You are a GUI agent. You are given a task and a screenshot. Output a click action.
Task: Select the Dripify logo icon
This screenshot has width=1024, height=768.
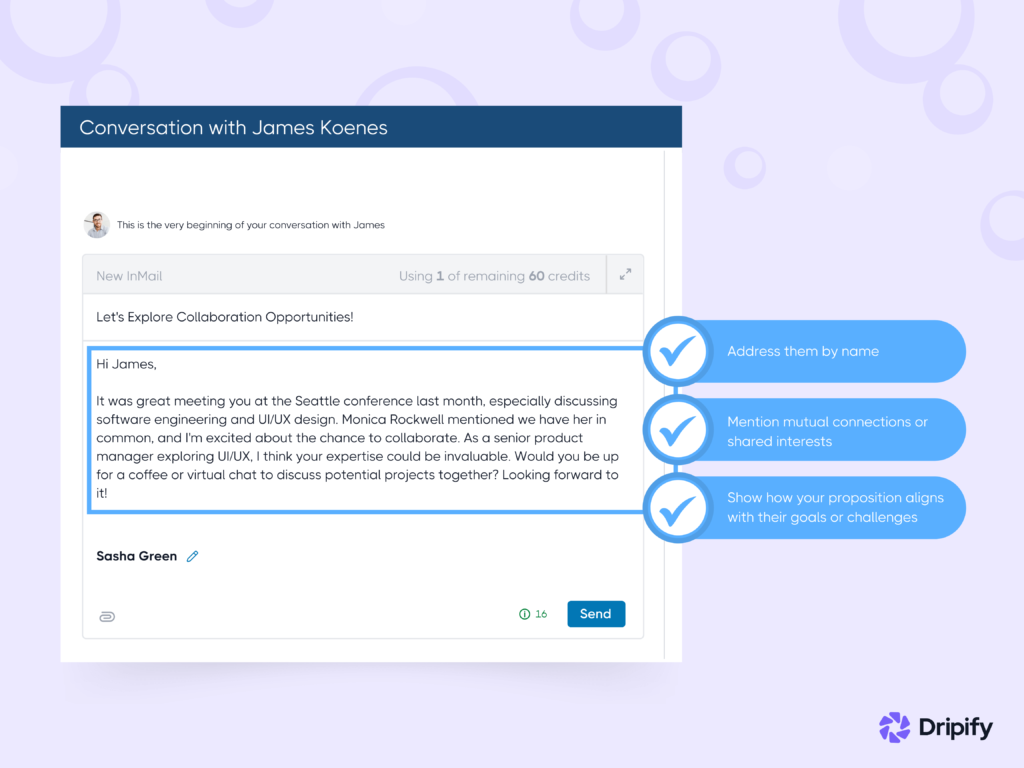click(893, 728)
